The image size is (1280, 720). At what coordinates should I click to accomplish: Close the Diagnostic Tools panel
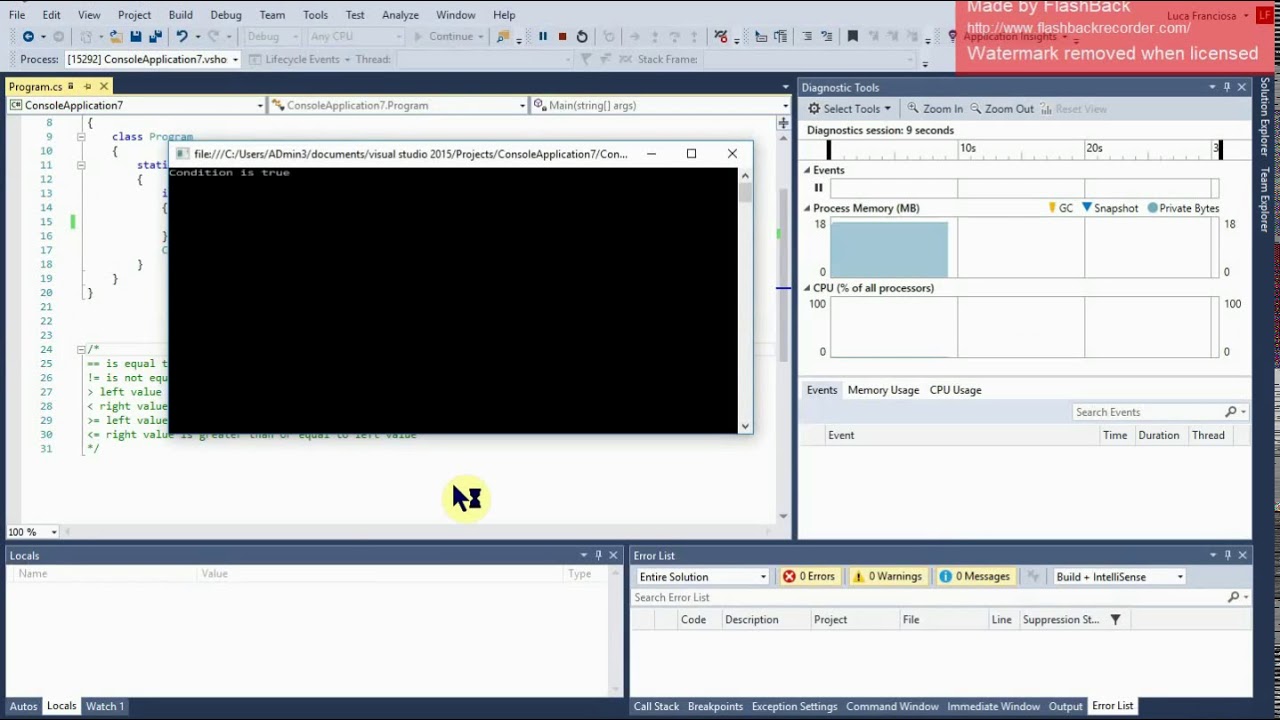[x=1242, y=87]
